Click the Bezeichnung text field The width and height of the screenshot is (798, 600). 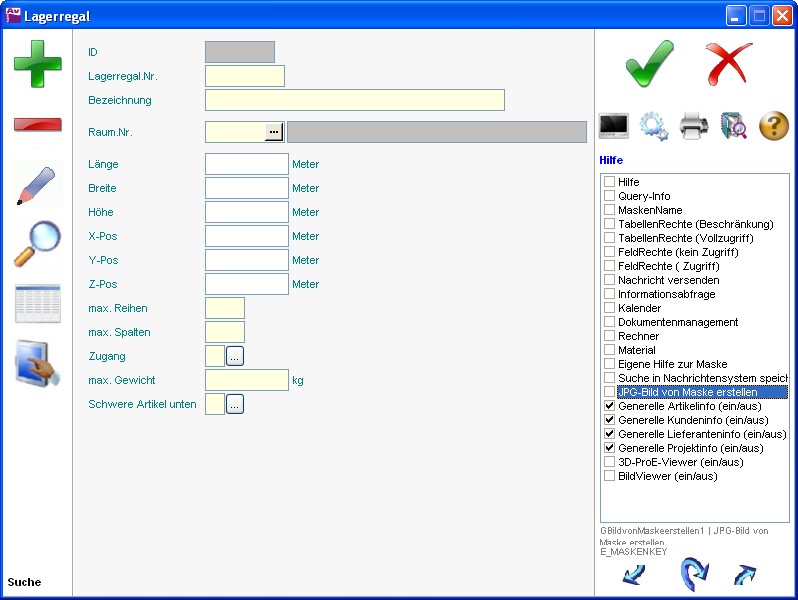[354, 100]
